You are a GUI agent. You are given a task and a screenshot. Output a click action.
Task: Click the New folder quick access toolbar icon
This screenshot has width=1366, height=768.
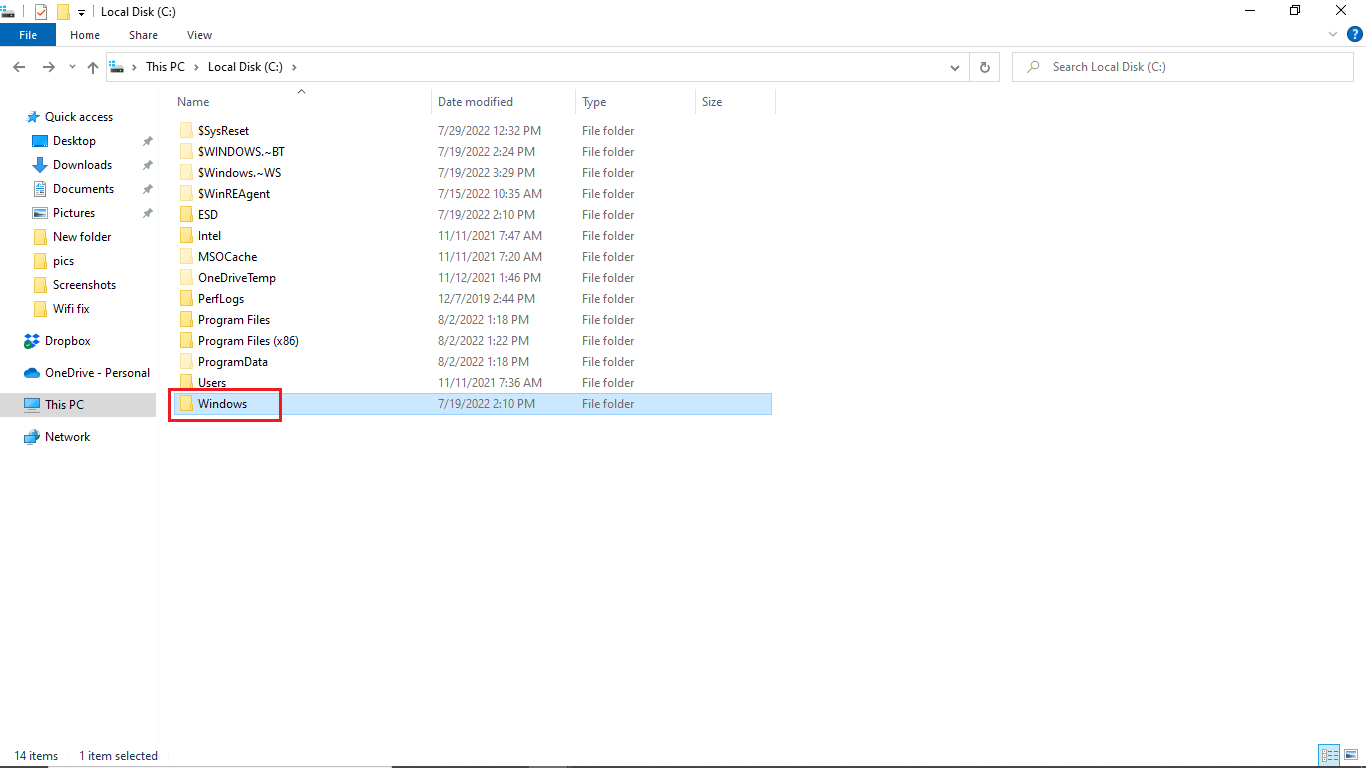pos(63,12)
